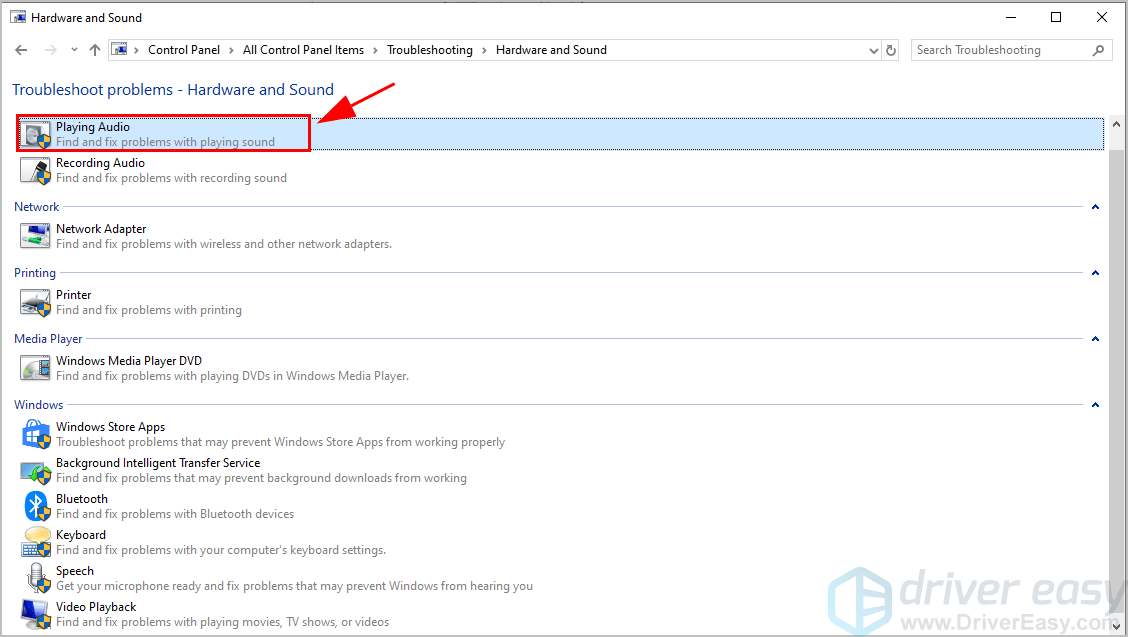Image resolution: width=1128 pixels, height=637 pixels.
Task: Navigate to Control Panel via breadcrumb
Action: click(184, 49)
